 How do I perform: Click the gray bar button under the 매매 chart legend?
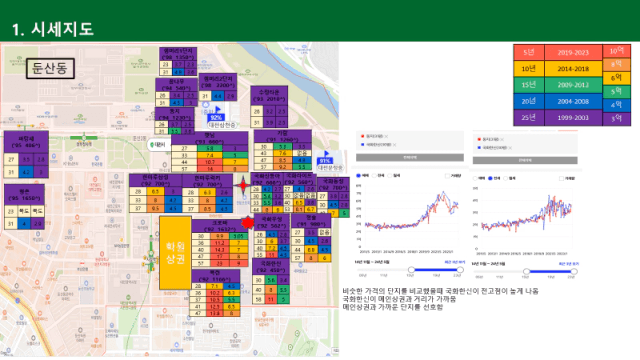(410, 157)
